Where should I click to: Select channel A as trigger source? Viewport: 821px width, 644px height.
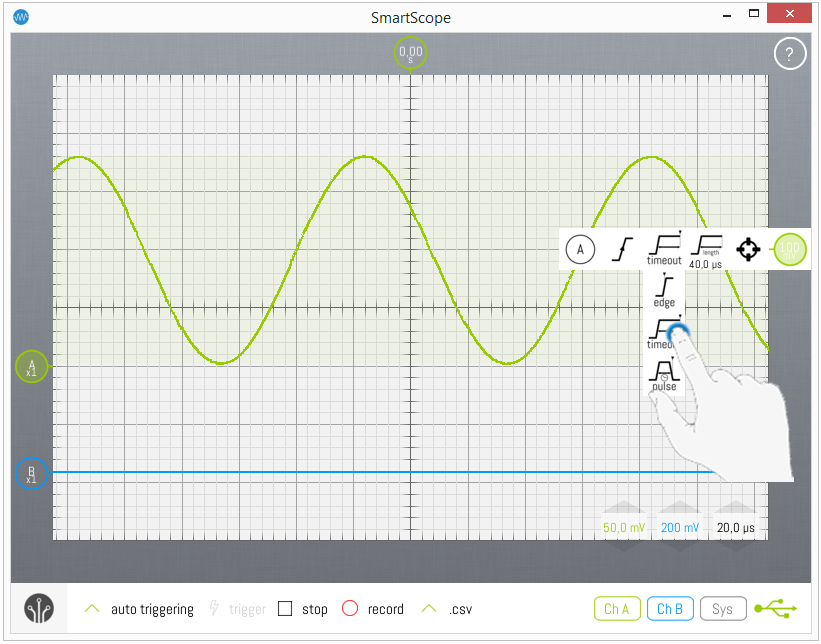[x=580, y=248]
